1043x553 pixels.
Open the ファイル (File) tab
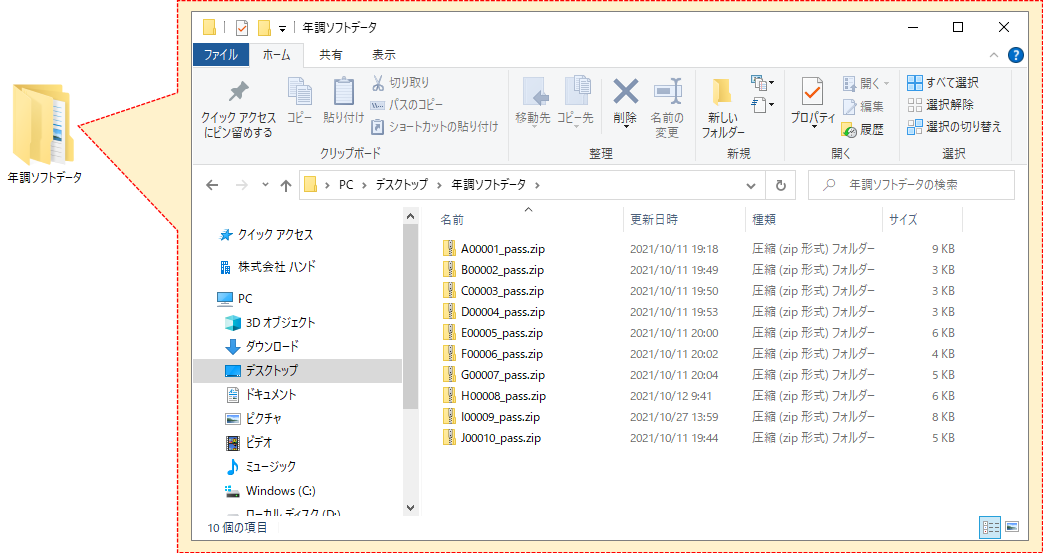tap(221, 55)
